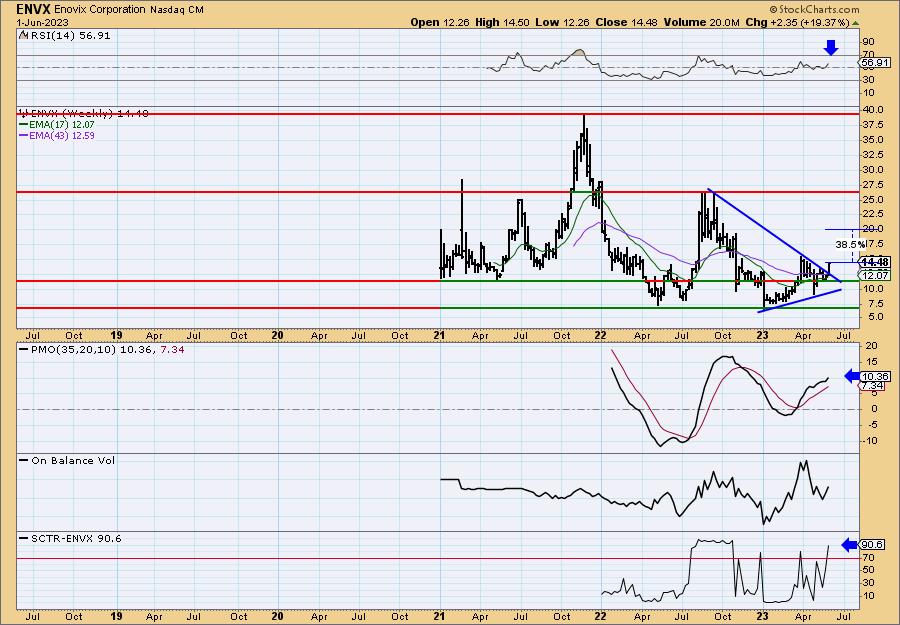Click the Open 12.26 quote value
The image size is (900, 625).
point(439,22)
